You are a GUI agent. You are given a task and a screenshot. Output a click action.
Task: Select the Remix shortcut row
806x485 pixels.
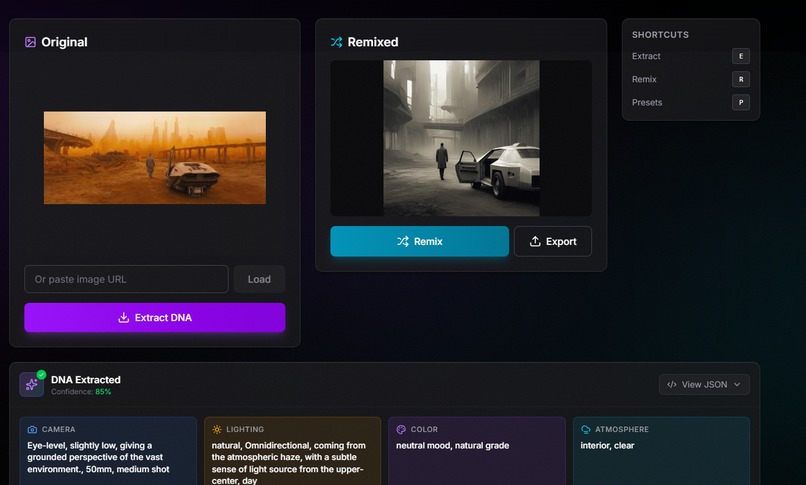[x=690, y=79]
